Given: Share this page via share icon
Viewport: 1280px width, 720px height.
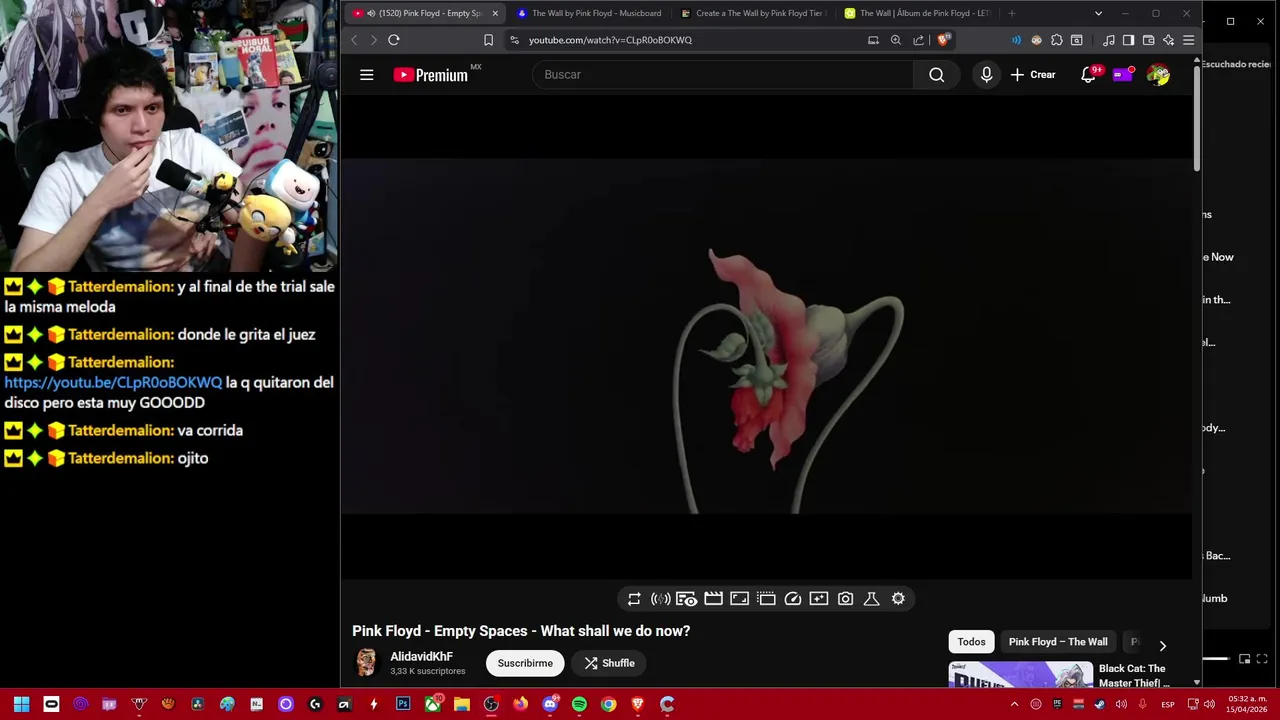Looking at the screenshot, I should point(918,40).
